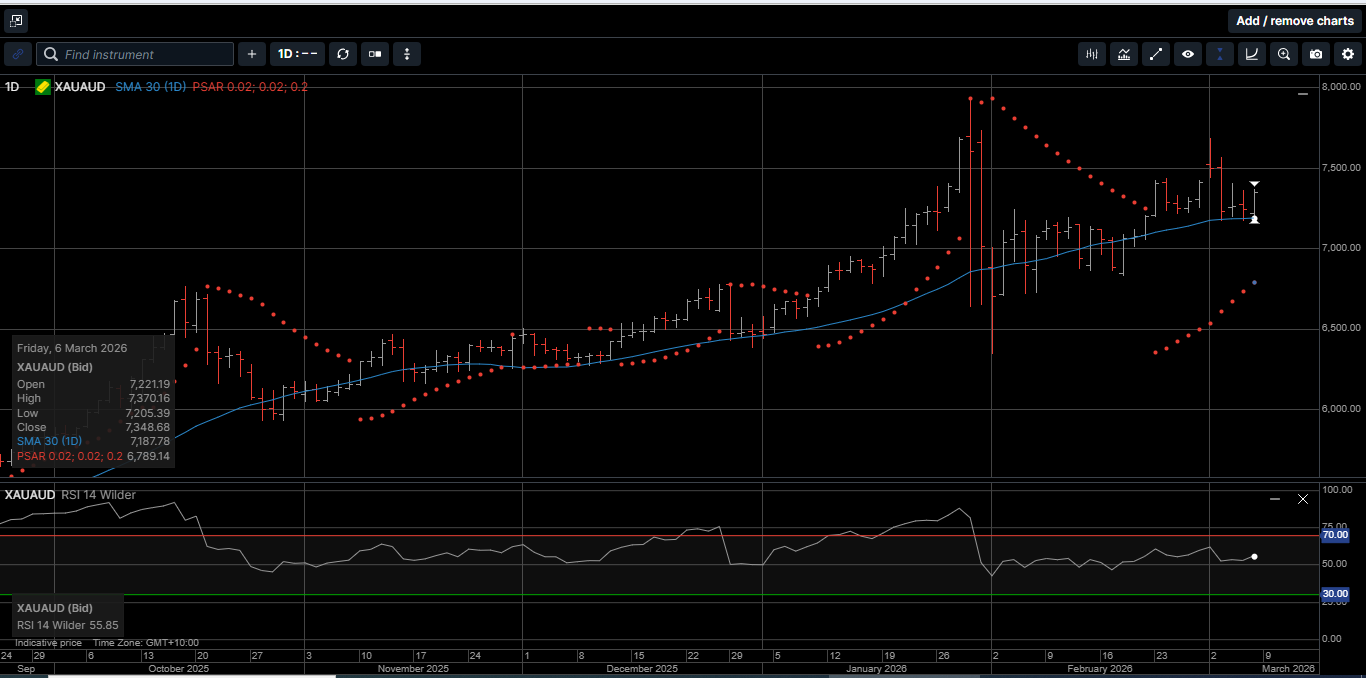Capture a chart snapshot with the camera icon
The image size is (1366, 678).
point(1315,54)
